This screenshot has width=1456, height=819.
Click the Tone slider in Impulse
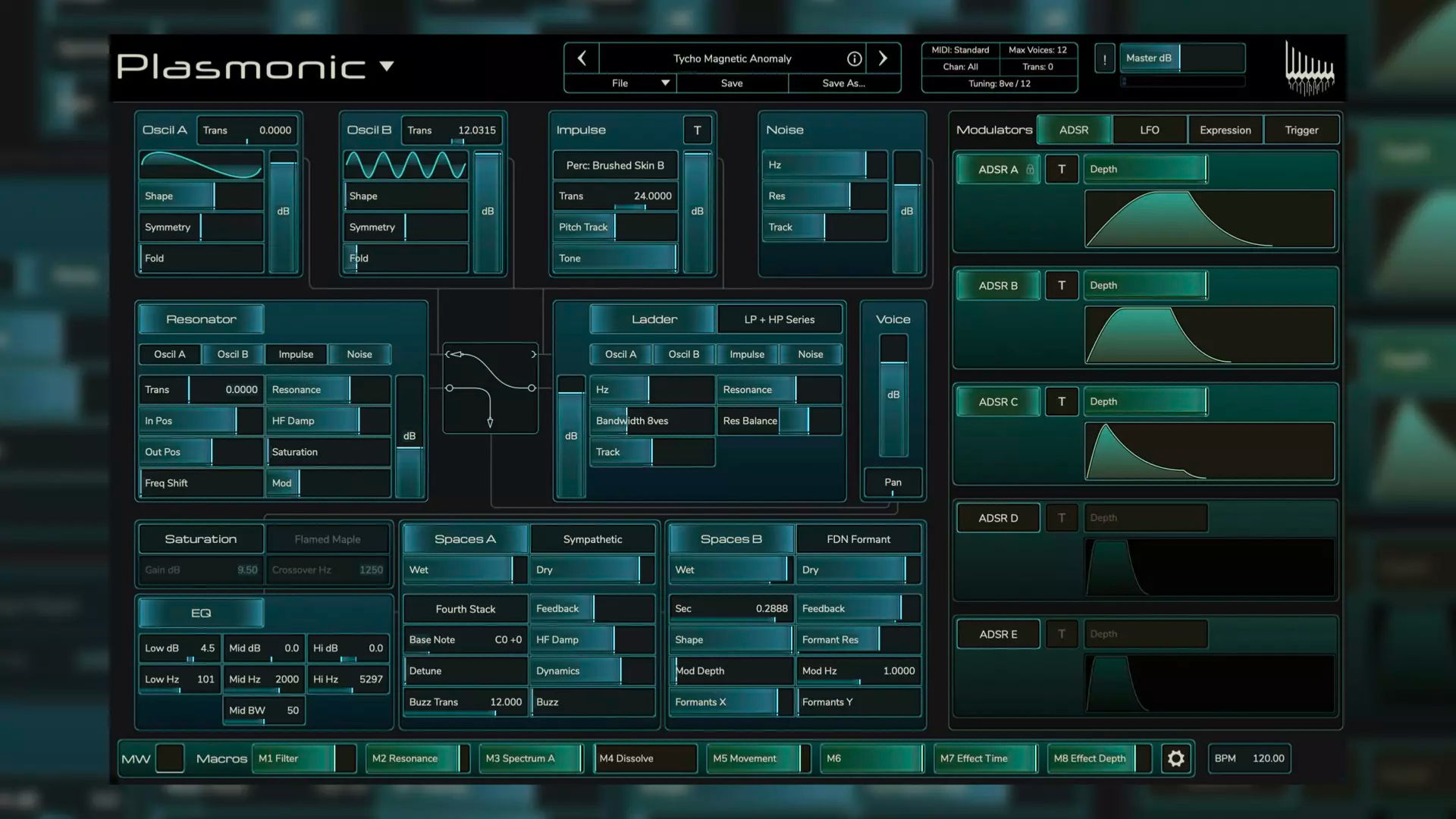615,259
